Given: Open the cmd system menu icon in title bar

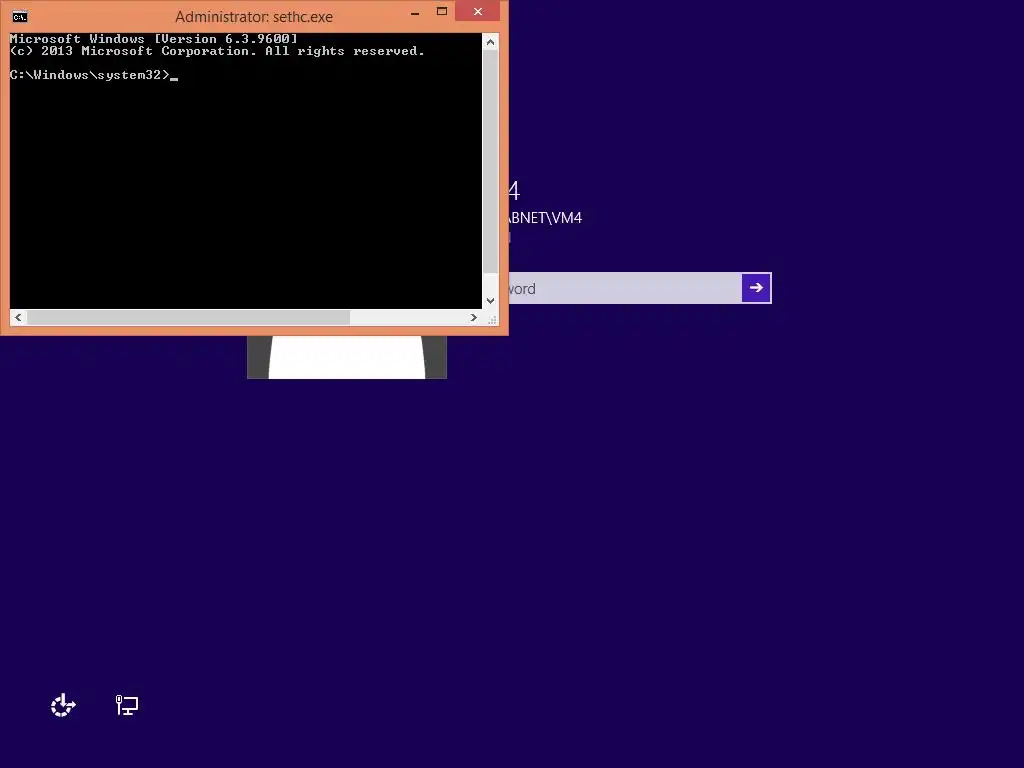Looking at the screenshot, I should 20,16.
